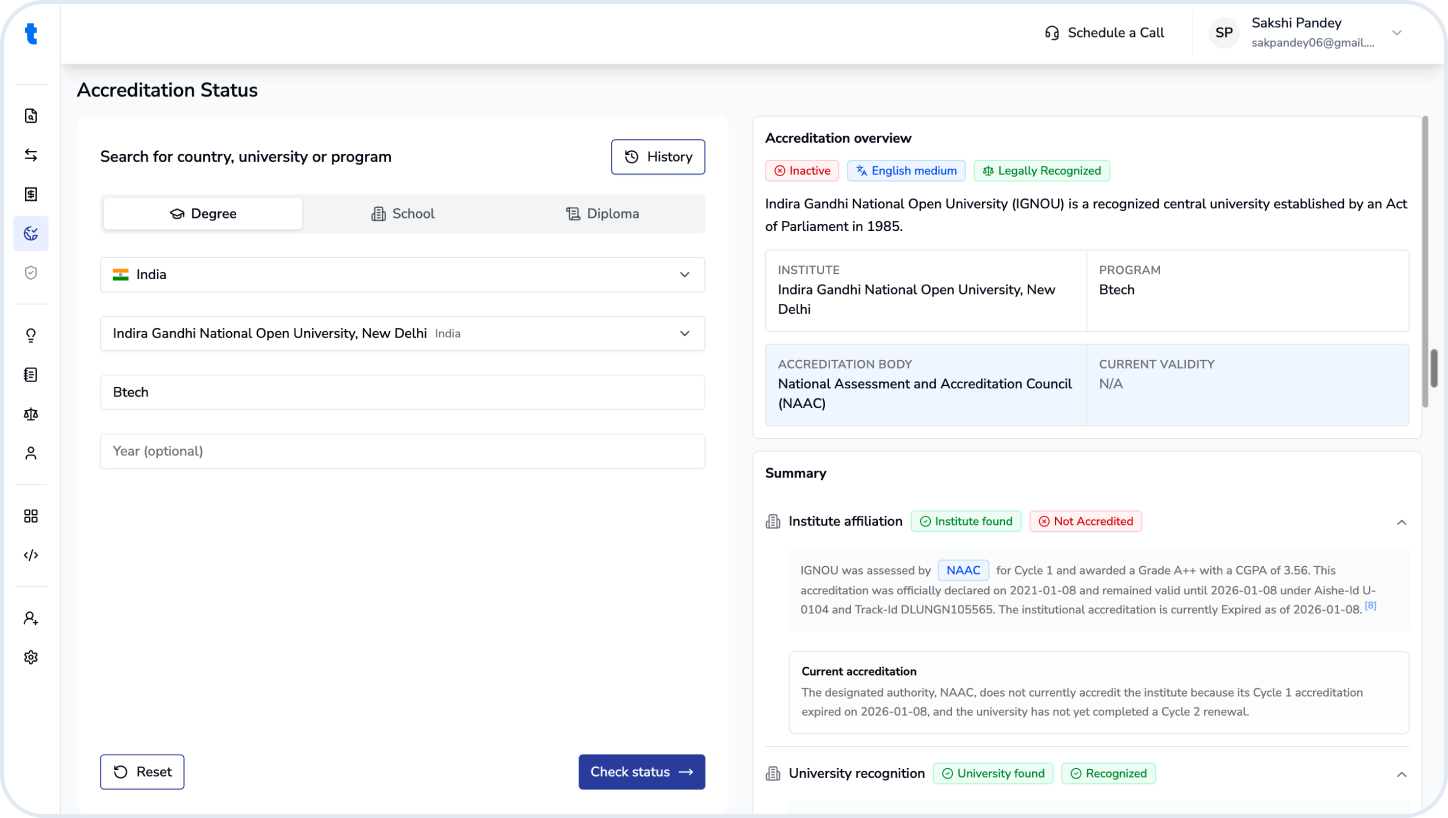The height and width of the screenshot is (818, 1448).
Task: Switch to the School tab
Action: pyautogui.click(x=403, y=214)
